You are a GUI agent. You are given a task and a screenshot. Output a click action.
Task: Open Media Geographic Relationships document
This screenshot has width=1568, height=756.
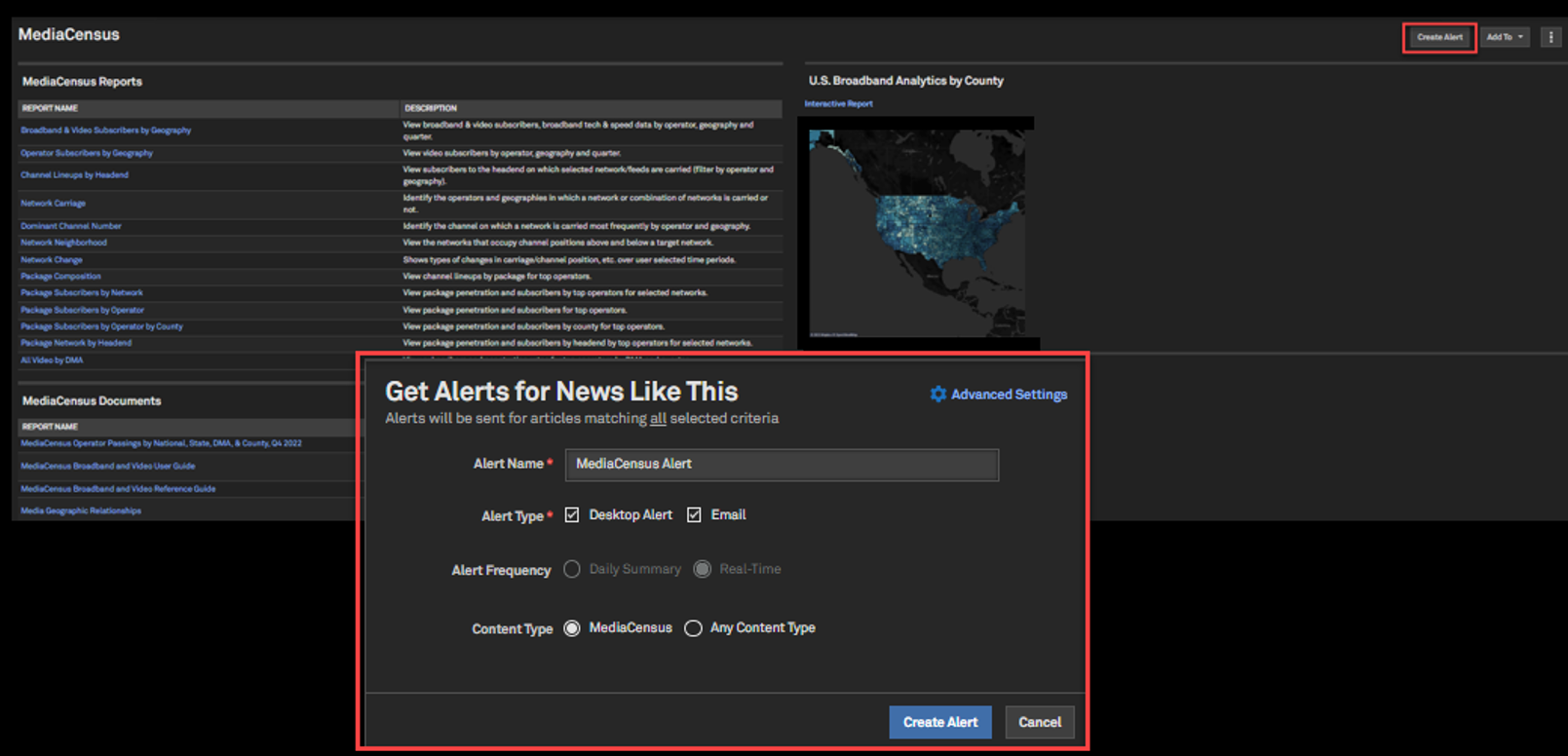(81, 510)
